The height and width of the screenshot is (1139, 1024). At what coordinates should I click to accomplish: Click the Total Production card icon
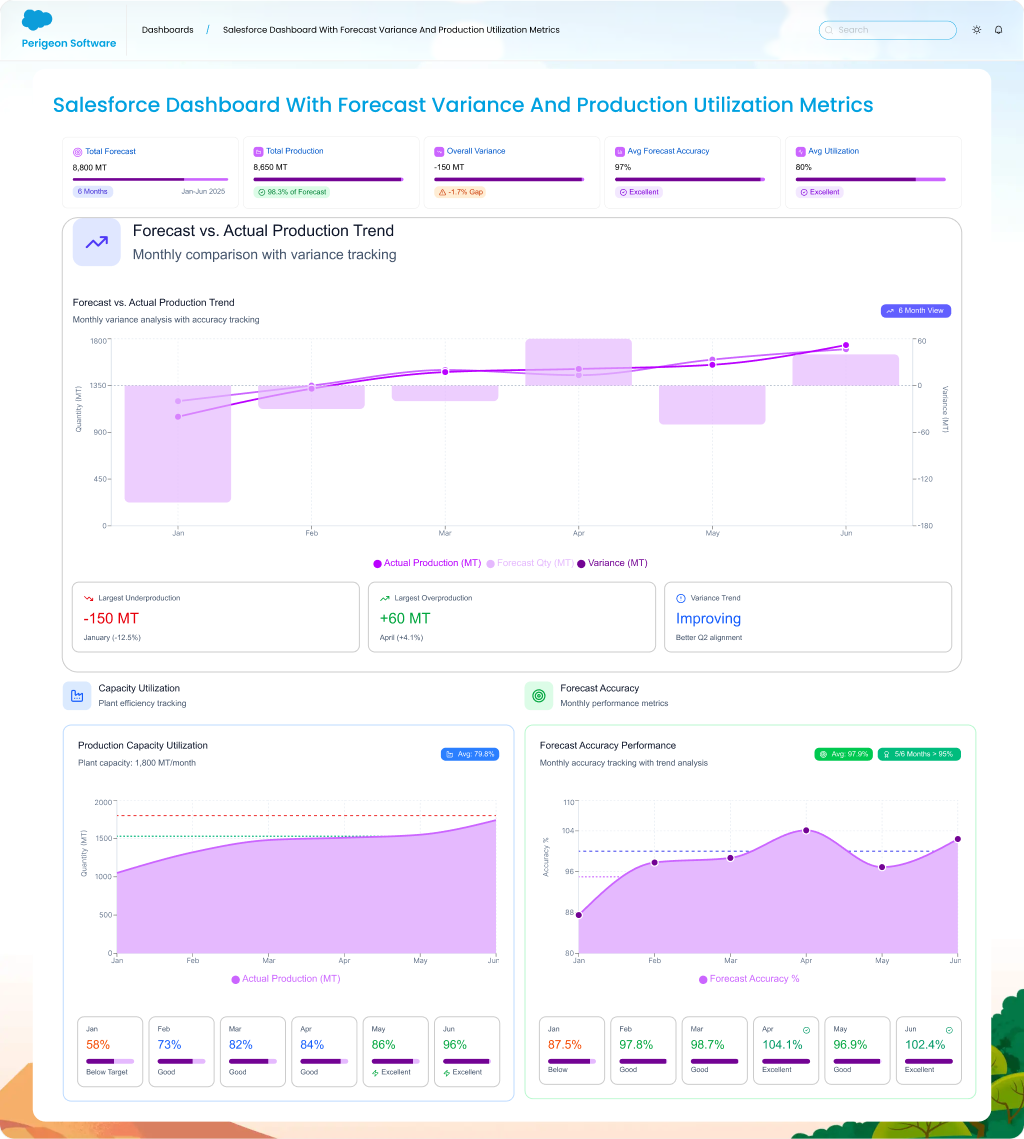tap(259, 151)
